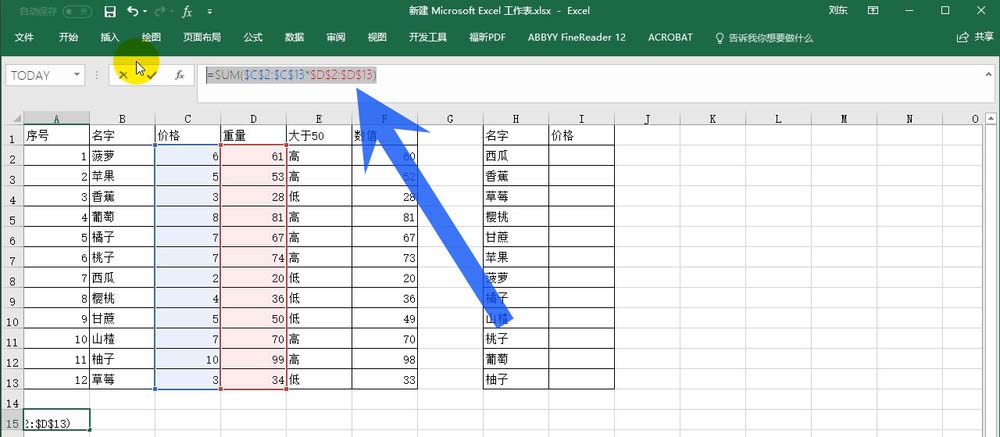Click cell 柚子 in column H
Screen dimensions: 1000x437
click(516, 380)
